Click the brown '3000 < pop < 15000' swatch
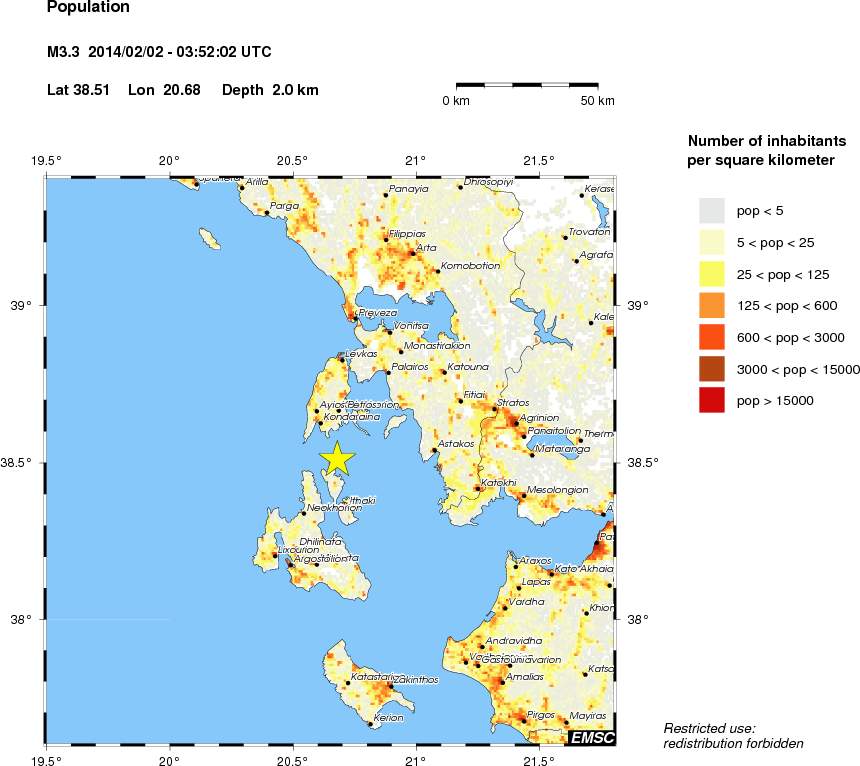The image size is (860, 766). click(711, 369)
